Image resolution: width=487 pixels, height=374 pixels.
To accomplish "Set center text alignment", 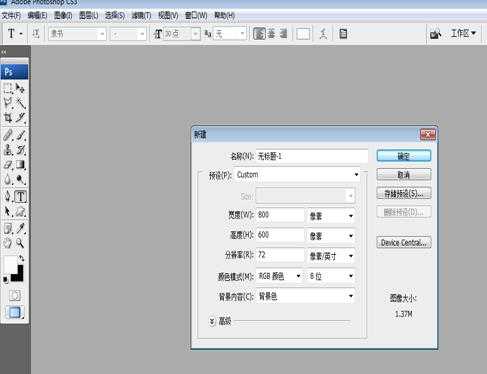I will click(x=271, y=34).
